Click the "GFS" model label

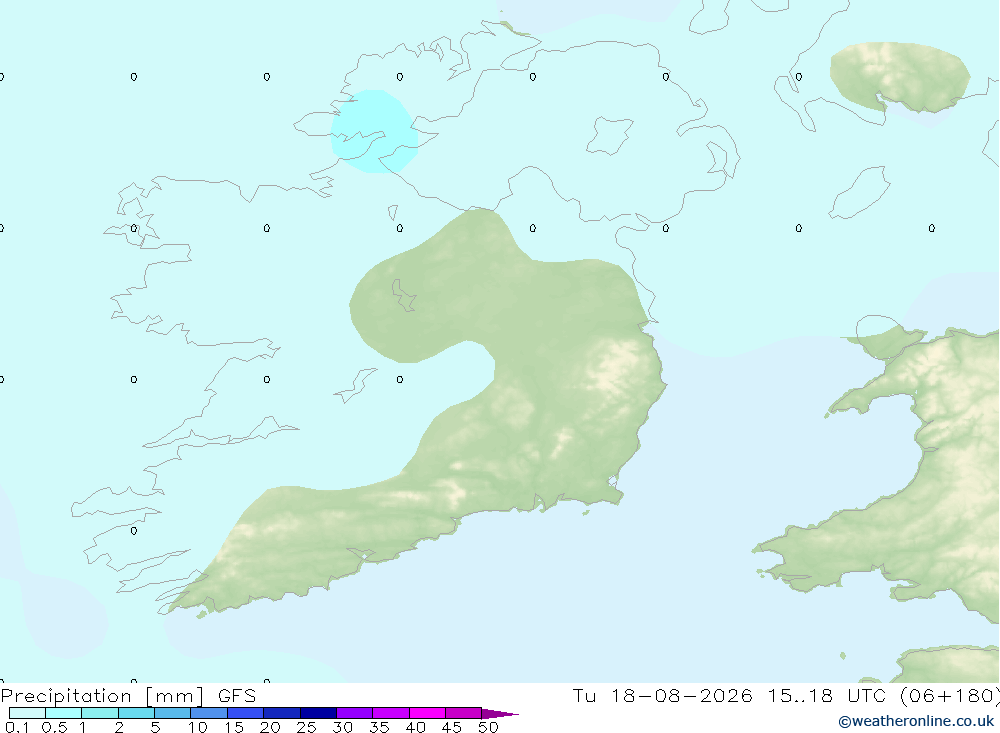pyautogui.click(x=237, y=696)
